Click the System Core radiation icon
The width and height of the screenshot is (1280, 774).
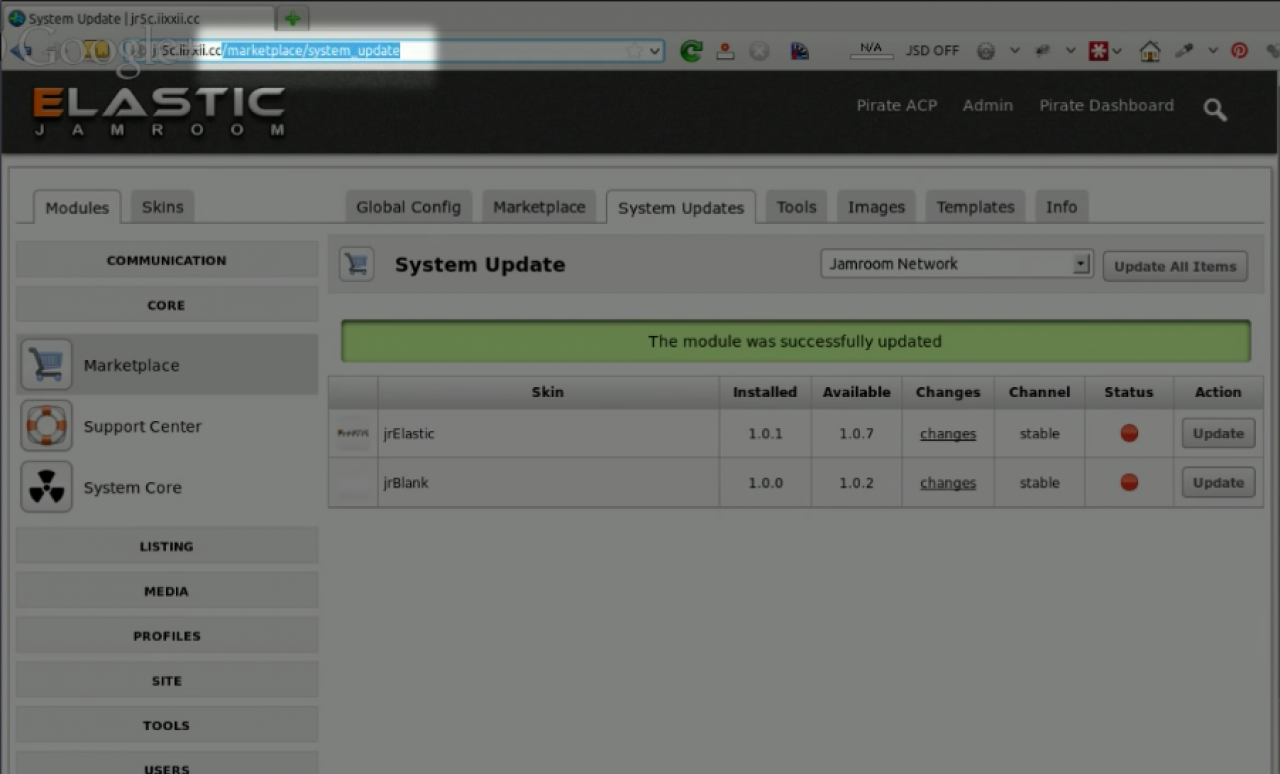click(x=46, y=487)
